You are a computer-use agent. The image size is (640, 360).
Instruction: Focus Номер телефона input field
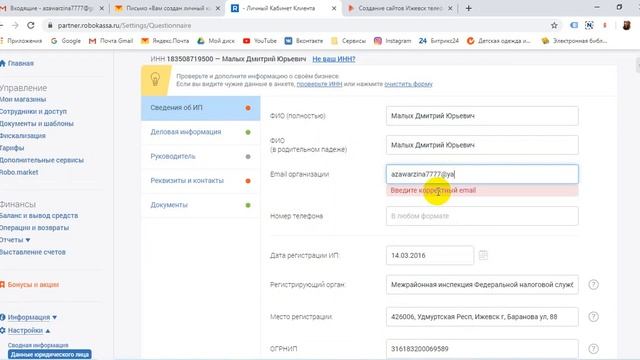482,216
